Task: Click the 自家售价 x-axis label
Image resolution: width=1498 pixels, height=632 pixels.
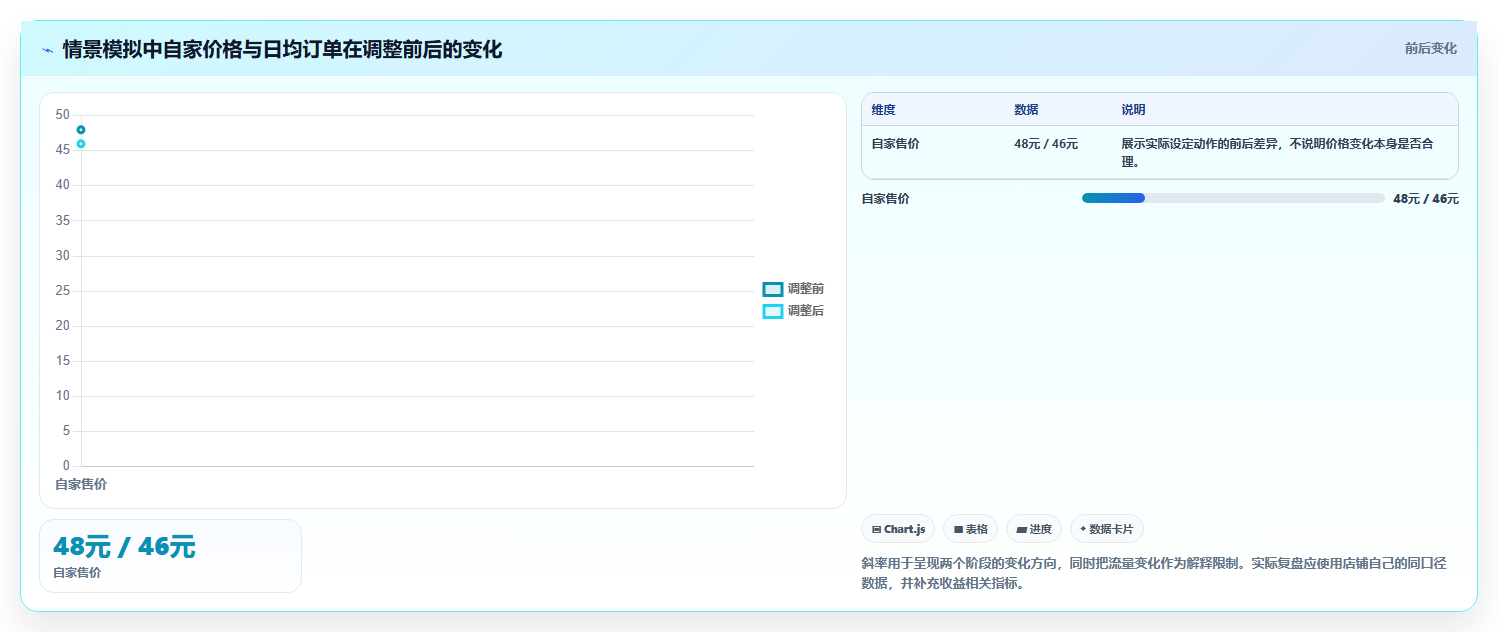Action: tap(81, 484)
